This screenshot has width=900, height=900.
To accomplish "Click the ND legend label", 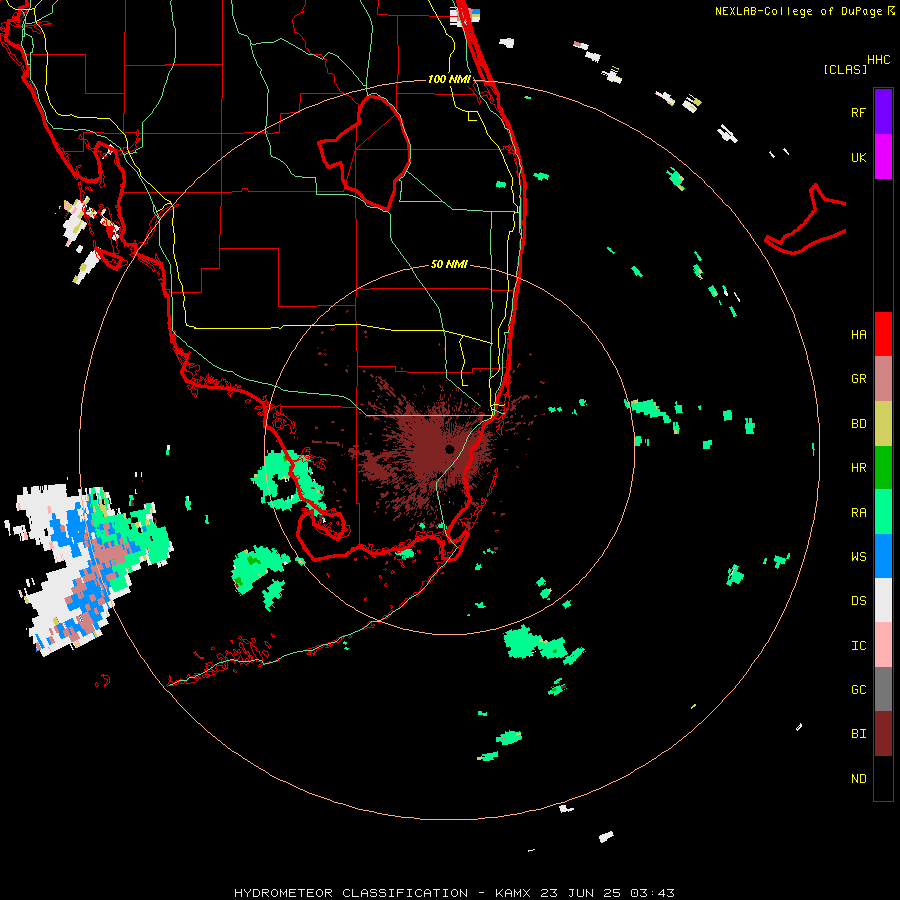I will pos(858,779).
